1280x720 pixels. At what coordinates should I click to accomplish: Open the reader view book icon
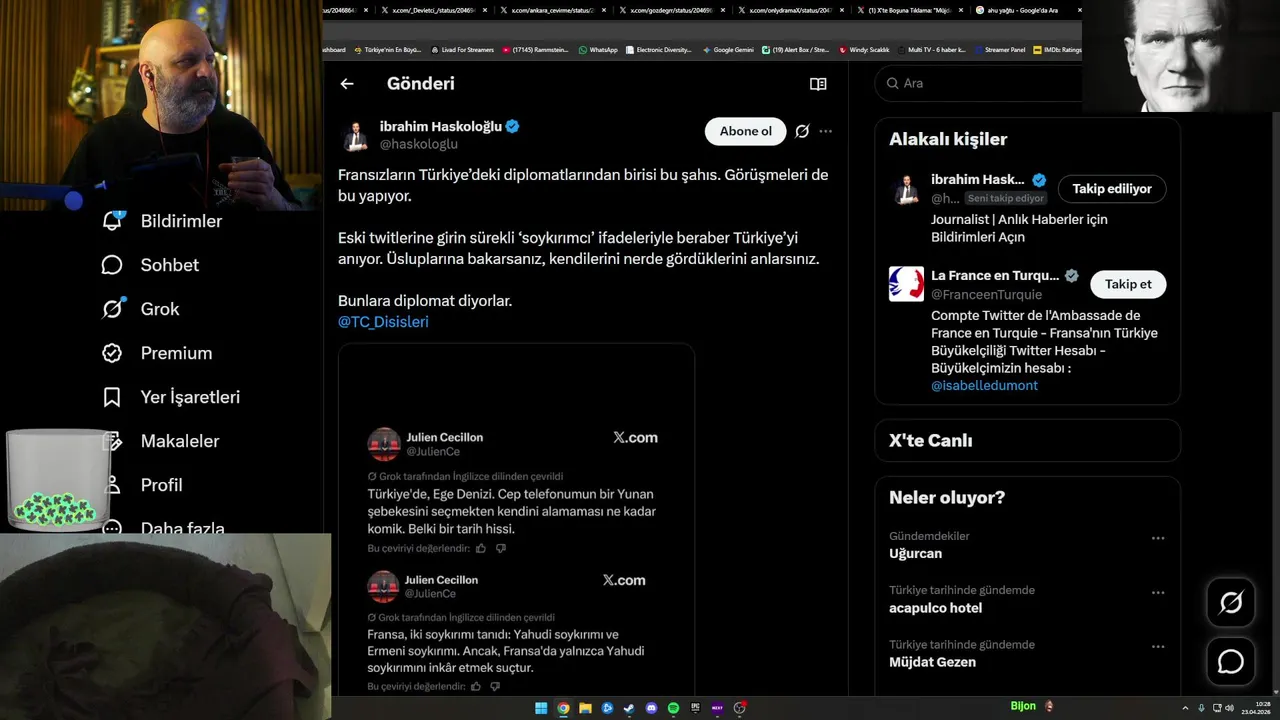coord(818,84)
